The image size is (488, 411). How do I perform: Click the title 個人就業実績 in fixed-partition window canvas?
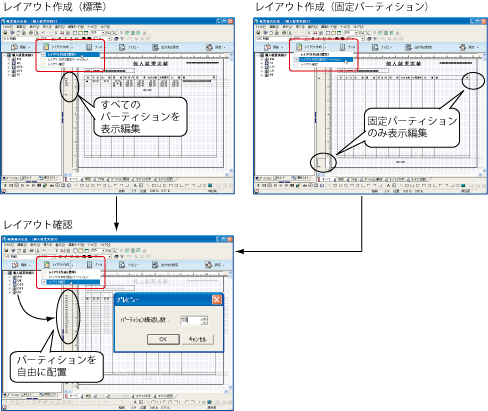403,63
